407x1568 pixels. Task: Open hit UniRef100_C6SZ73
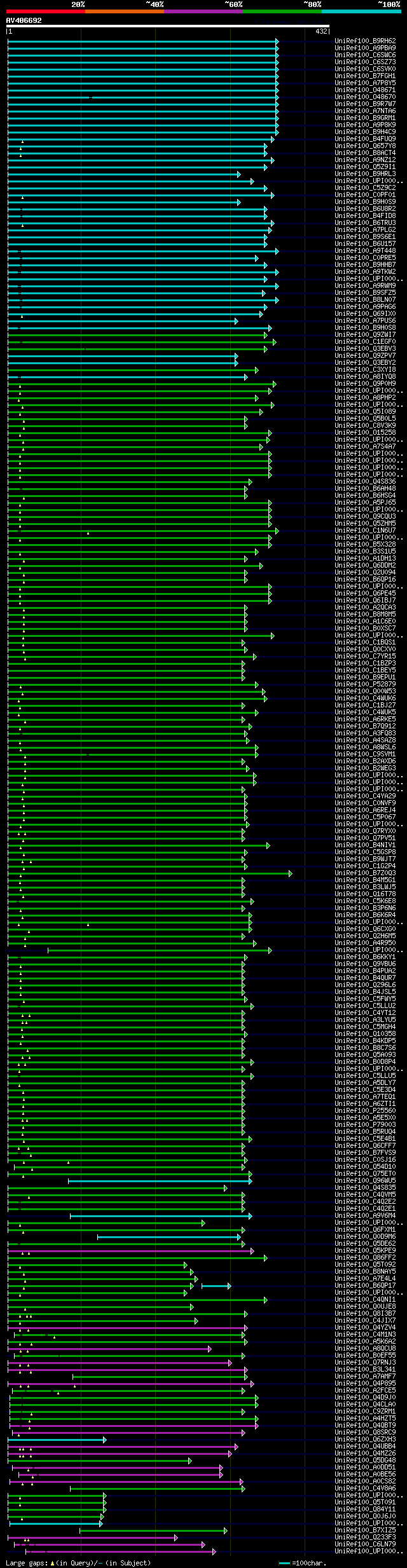pos(365,62)
